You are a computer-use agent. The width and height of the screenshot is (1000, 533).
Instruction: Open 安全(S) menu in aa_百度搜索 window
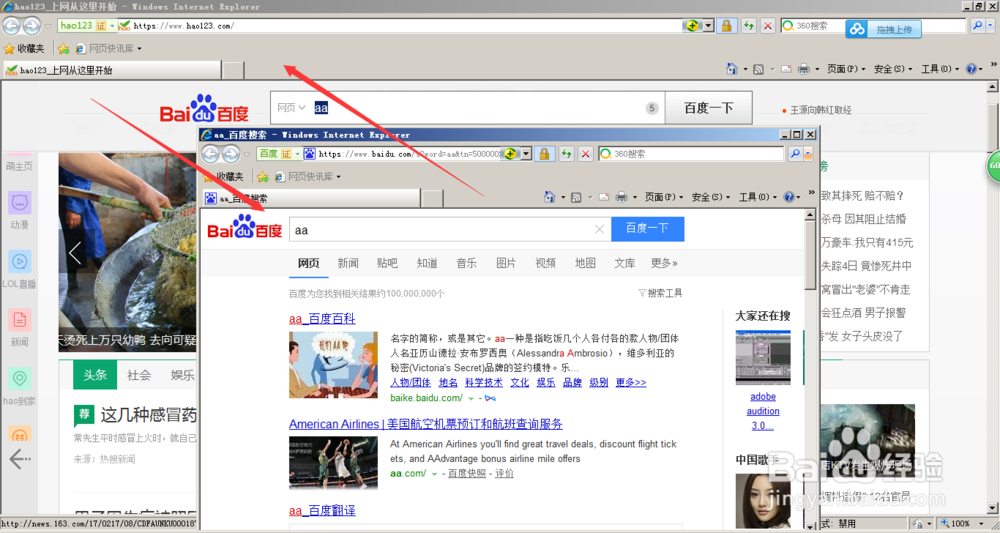coord(710,197)
